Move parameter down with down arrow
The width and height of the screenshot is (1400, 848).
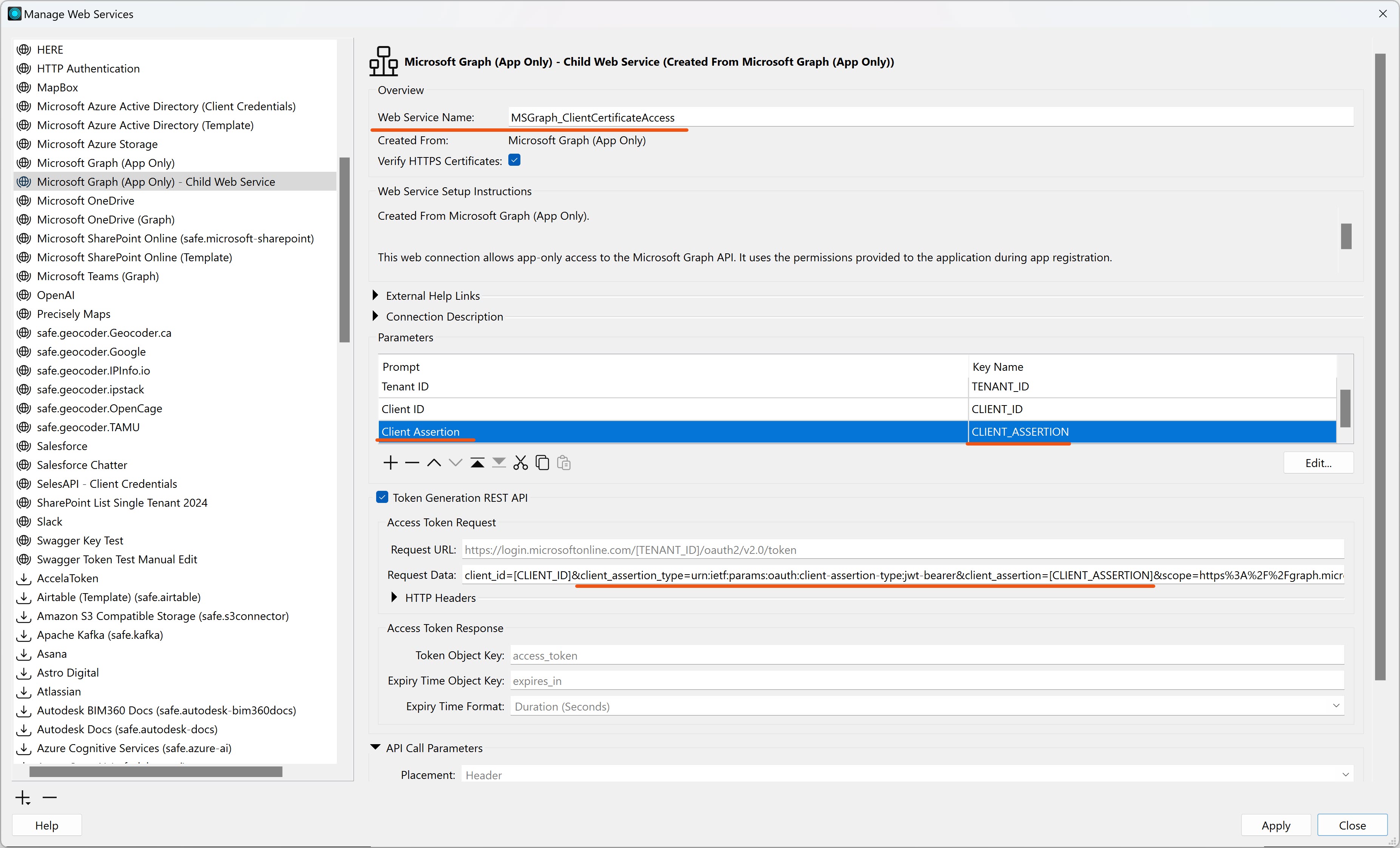456,463
